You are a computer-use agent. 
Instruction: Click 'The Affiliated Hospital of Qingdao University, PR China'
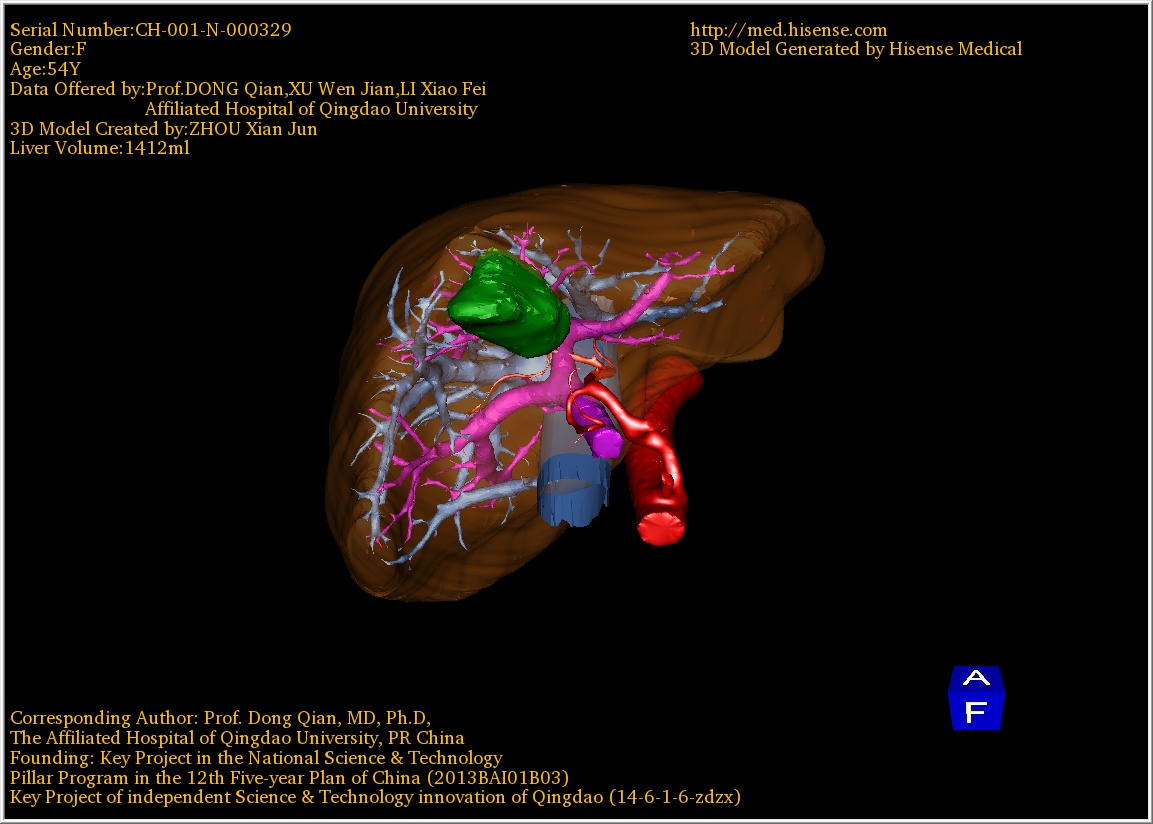coord(237,738)
